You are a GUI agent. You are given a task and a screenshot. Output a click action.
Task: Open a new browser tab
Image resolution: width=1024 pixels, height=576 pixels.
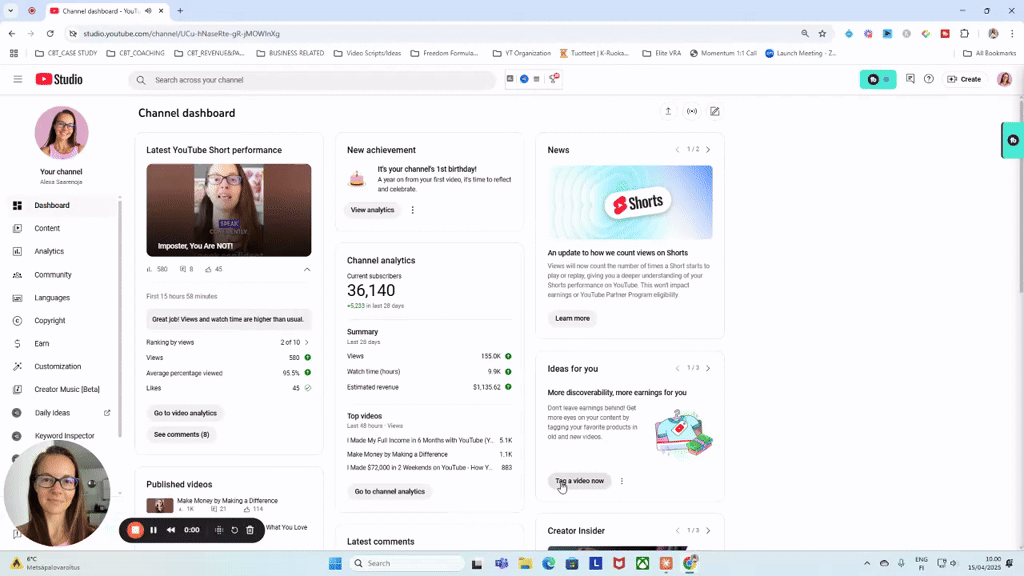coord(180,10)
